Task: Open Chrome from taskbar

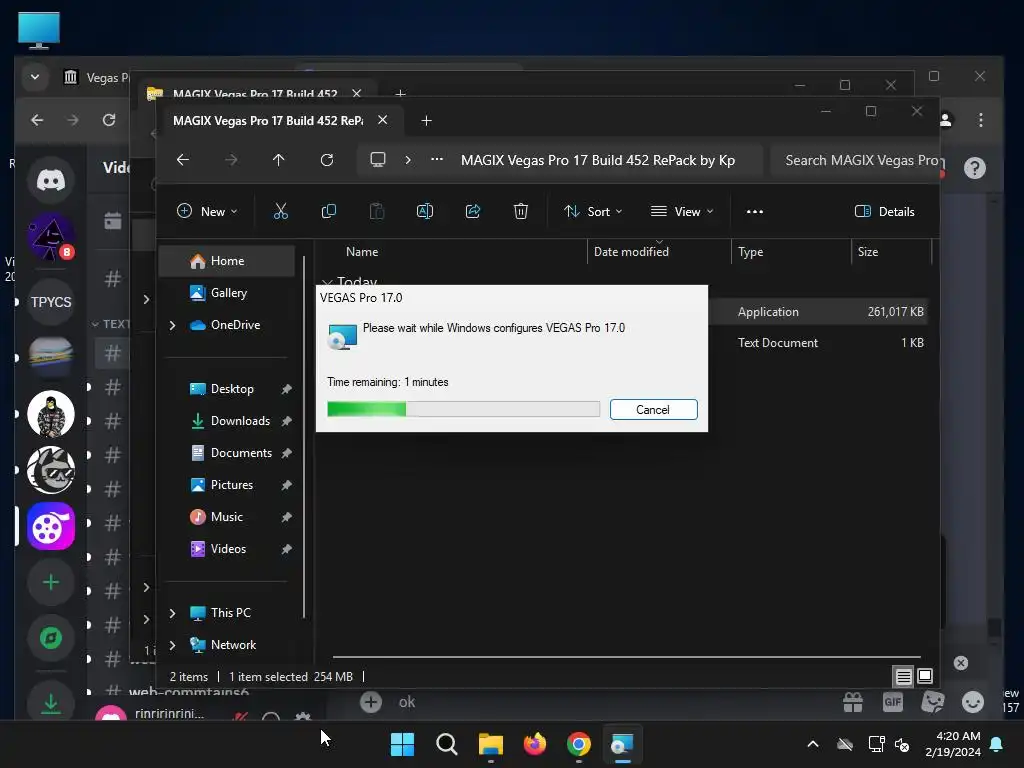Action: (x=579, y=744)
